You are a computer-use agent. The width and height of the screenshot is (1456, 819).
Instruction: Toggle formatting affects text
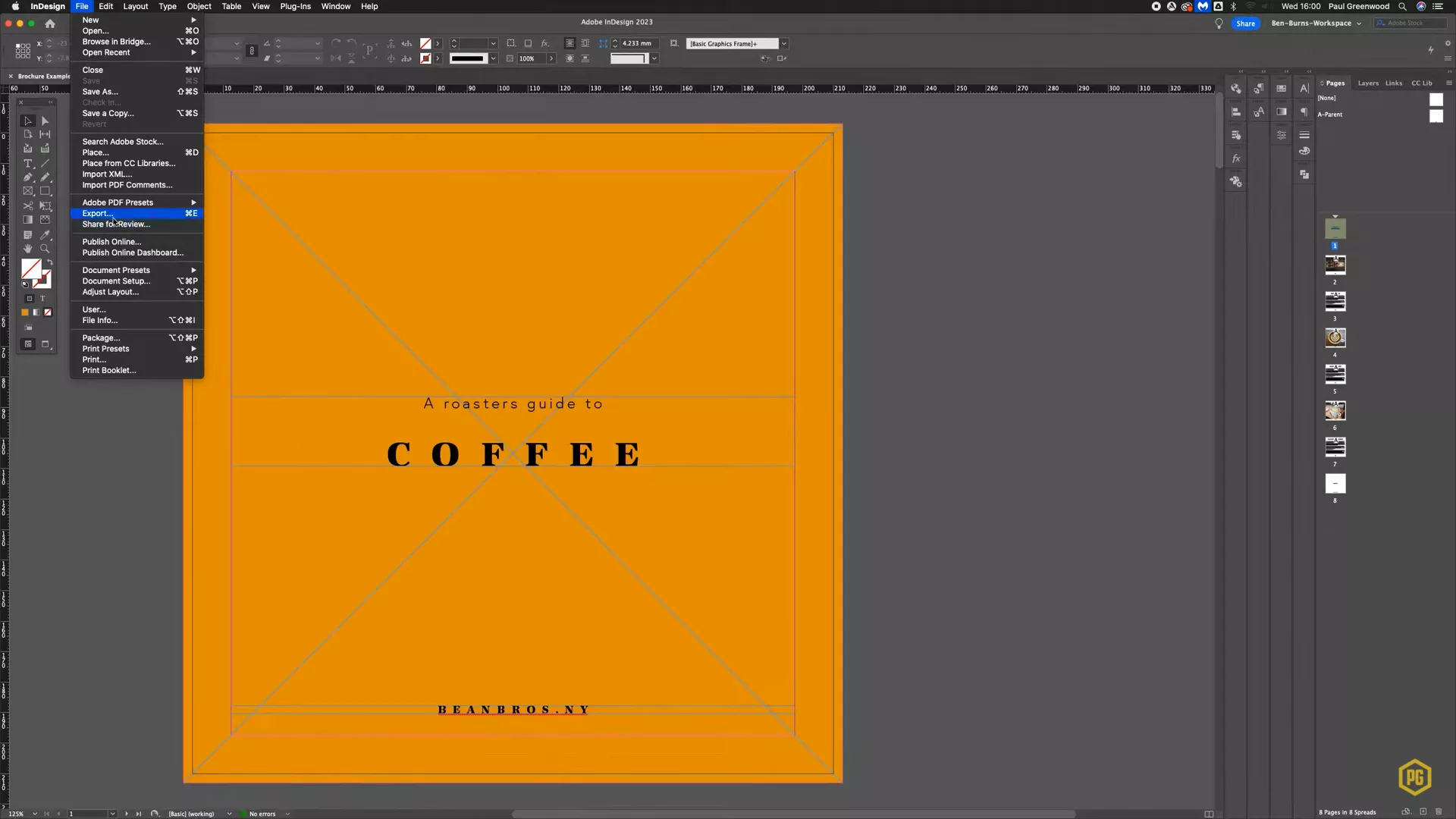(x=43, y=298)
